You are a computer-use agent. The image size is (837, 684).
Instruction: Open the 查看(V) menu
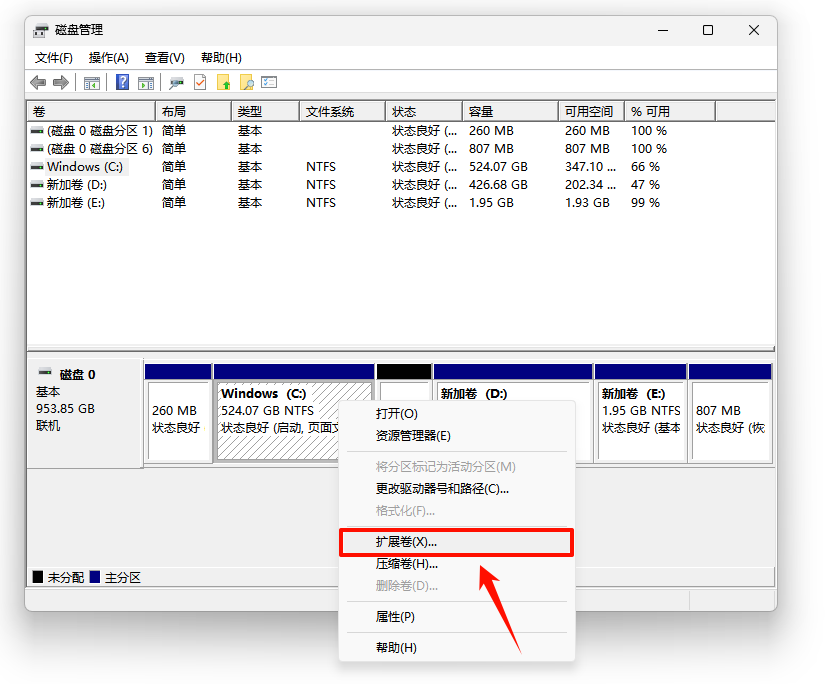point(164,58)
